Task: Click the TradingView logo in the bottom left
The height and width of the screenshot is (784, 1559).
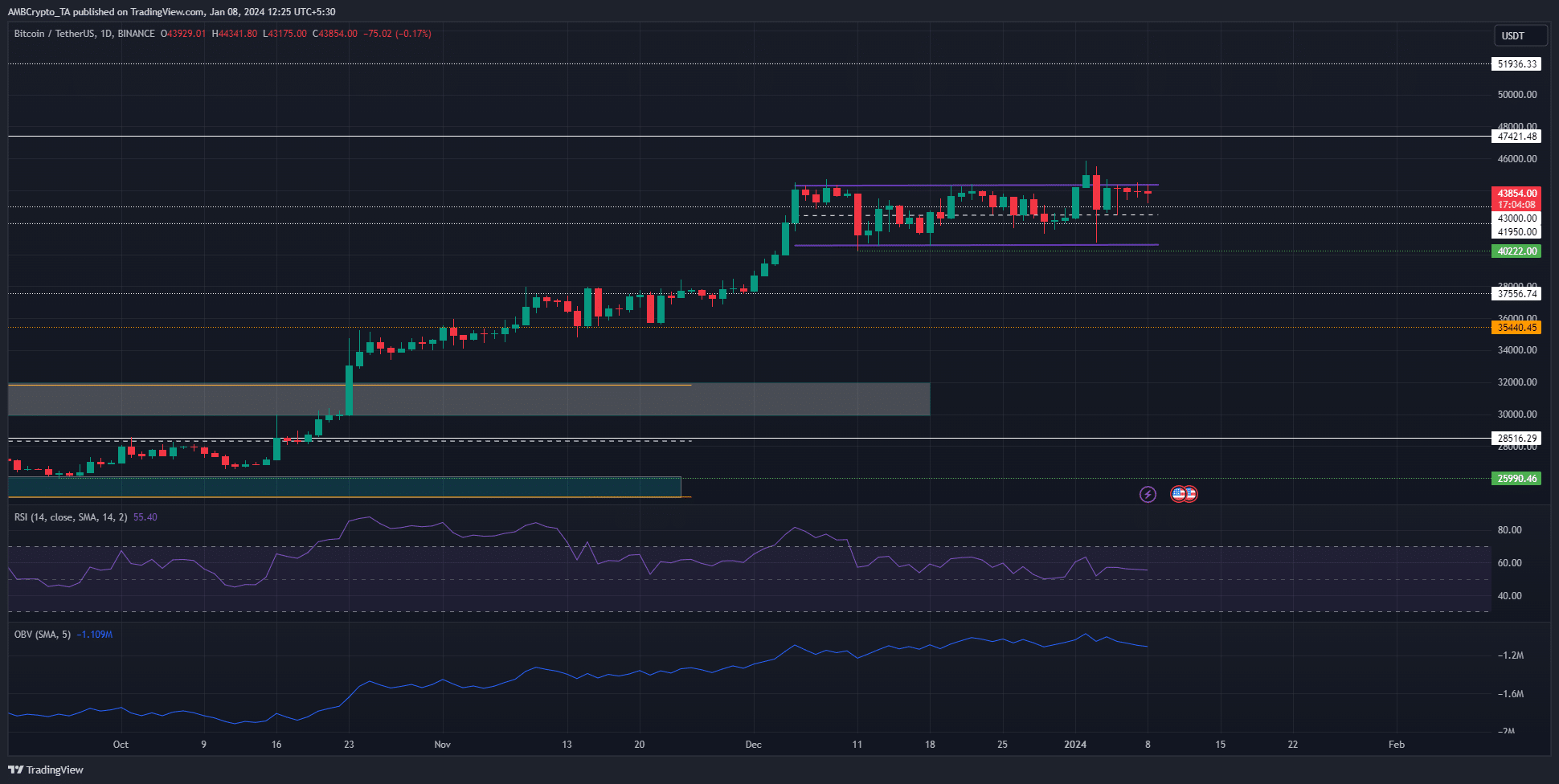Action: pos(46,770)
